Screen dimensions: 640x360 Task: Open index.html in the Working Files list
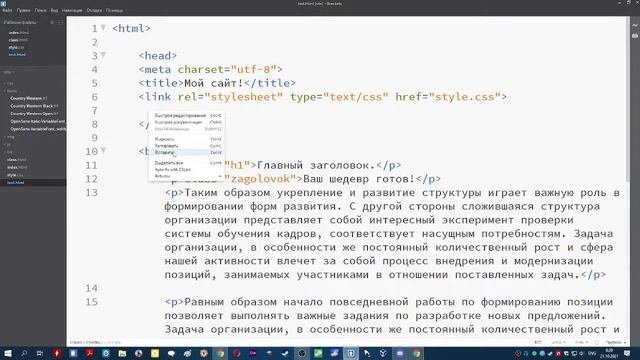coord(19,33)
